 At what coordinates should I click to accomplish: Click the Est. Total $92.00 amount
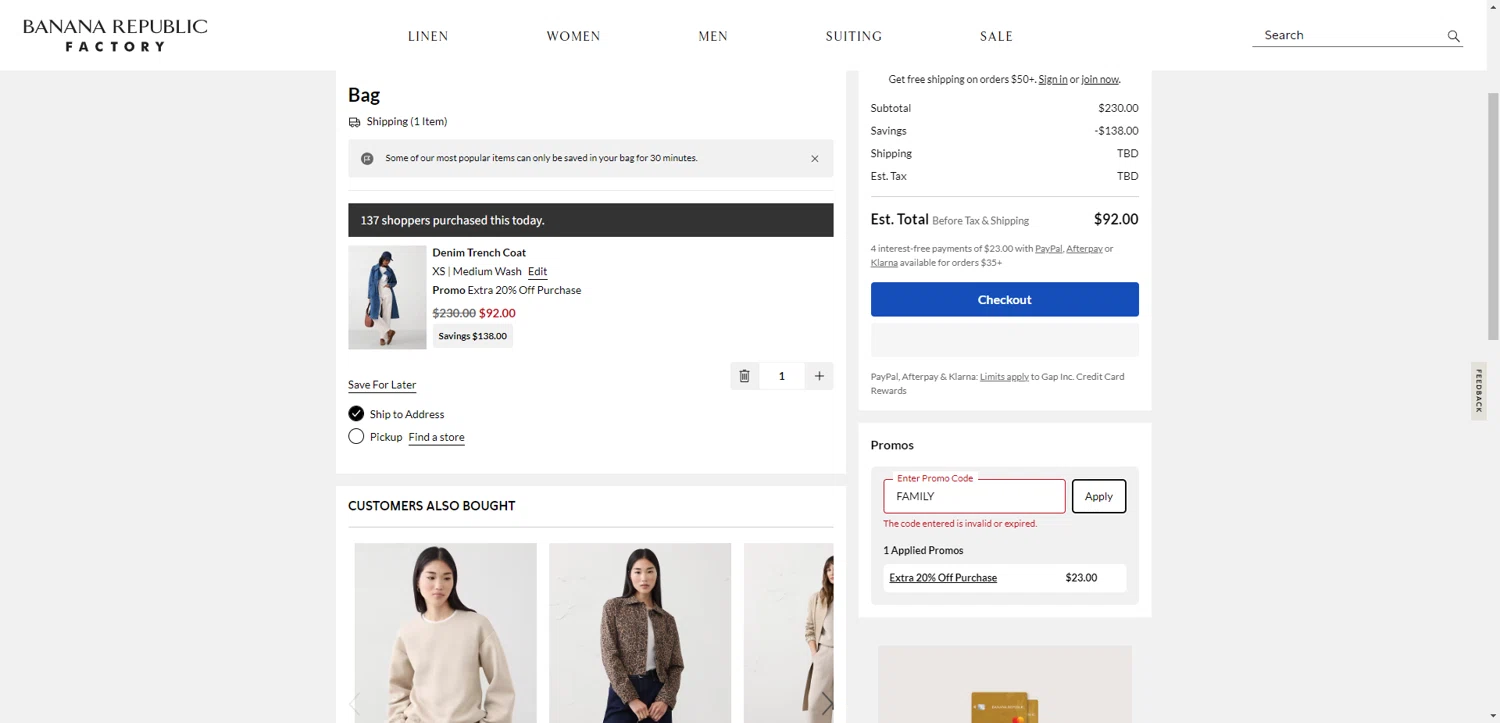point(1116,219)
